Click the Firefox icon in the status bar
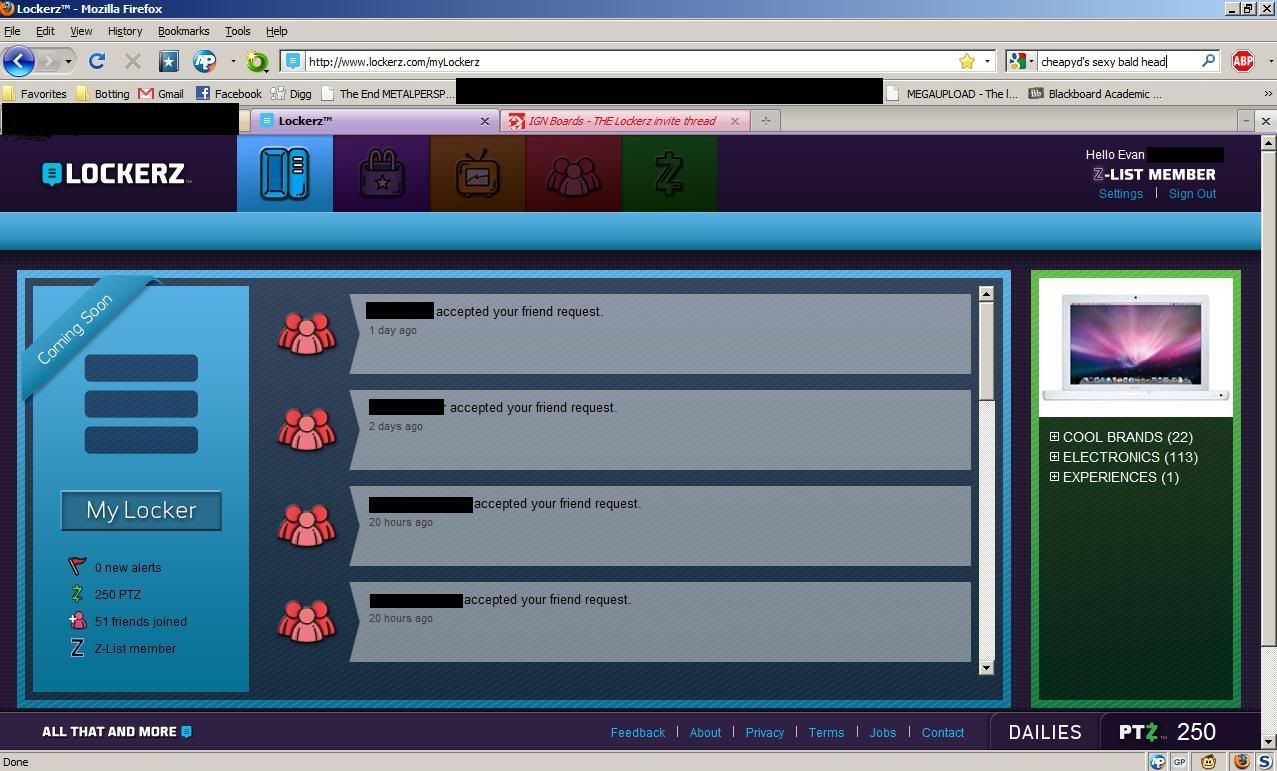This screenshot has width=1277, height=771. (1242, 762)
